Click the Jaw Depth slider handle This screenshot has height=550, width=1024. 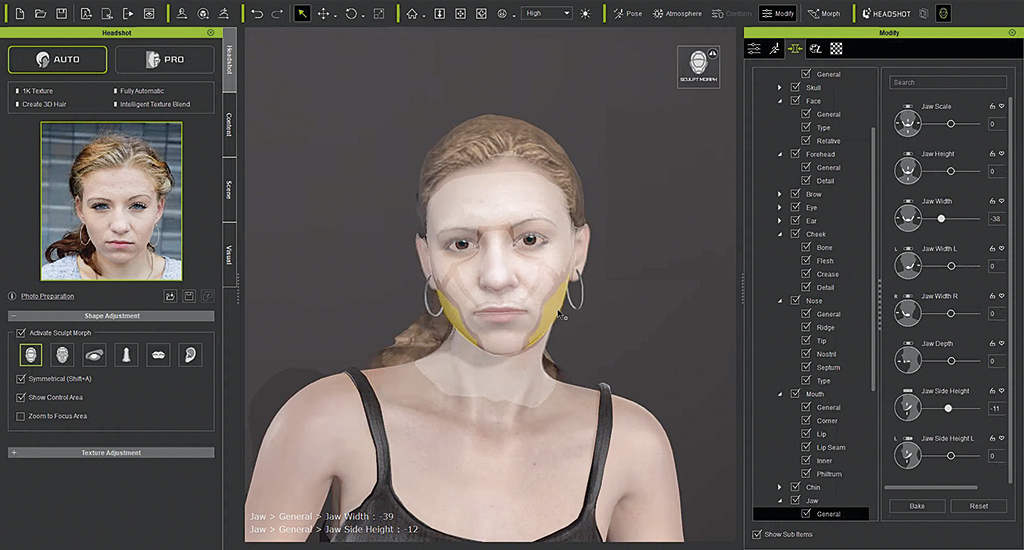(951, 361)
